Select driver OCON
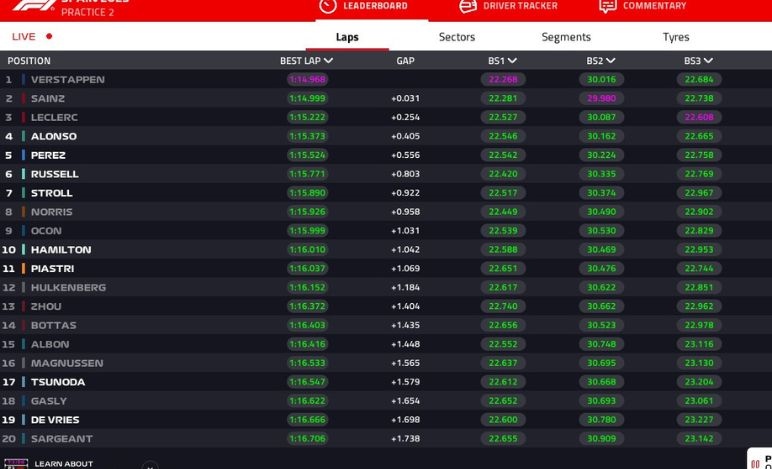Screen dimensions: 772x469 point(46,231)
